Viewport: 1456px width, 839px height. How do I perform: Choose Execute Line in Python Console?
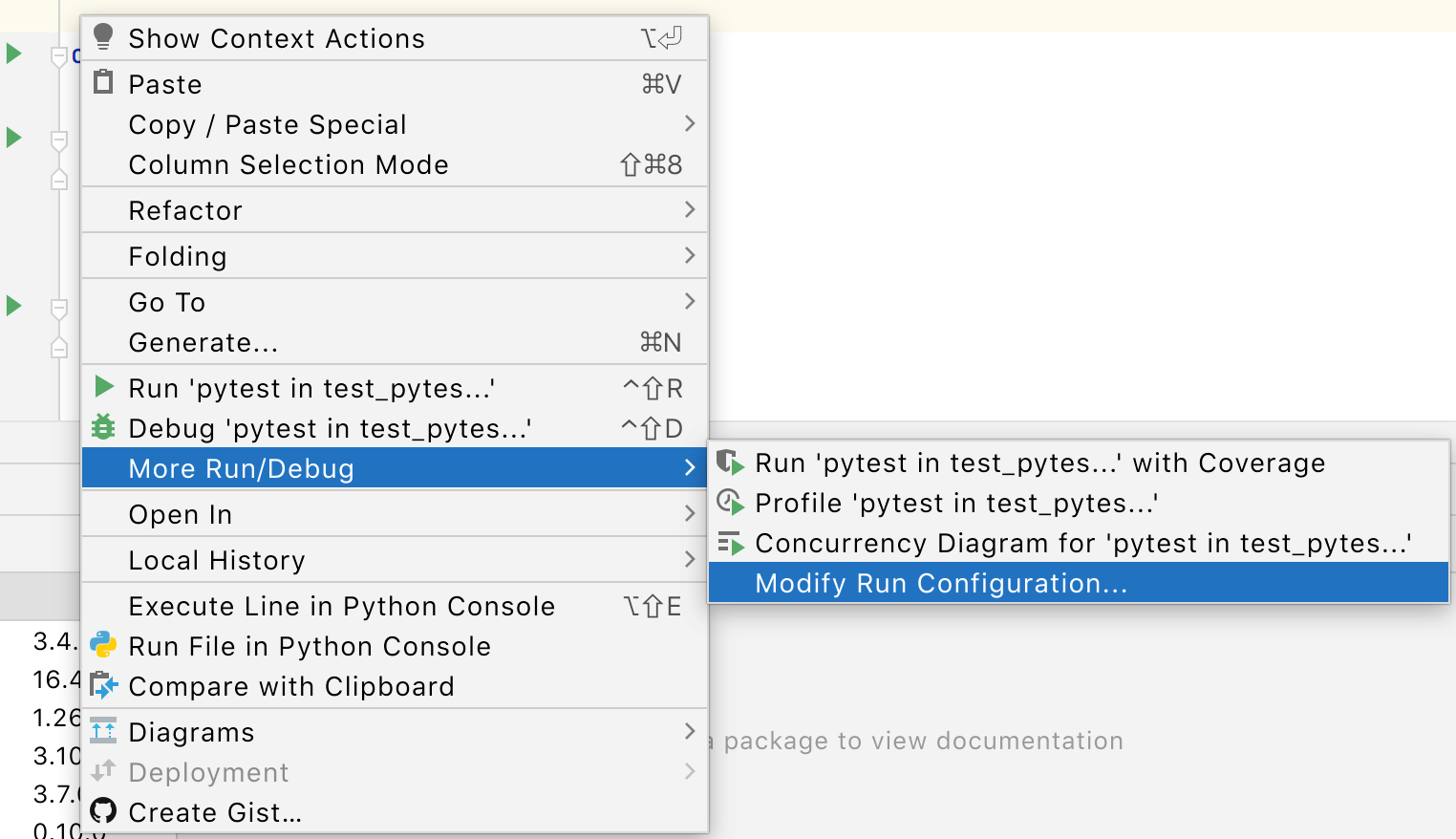click(342, 606)
